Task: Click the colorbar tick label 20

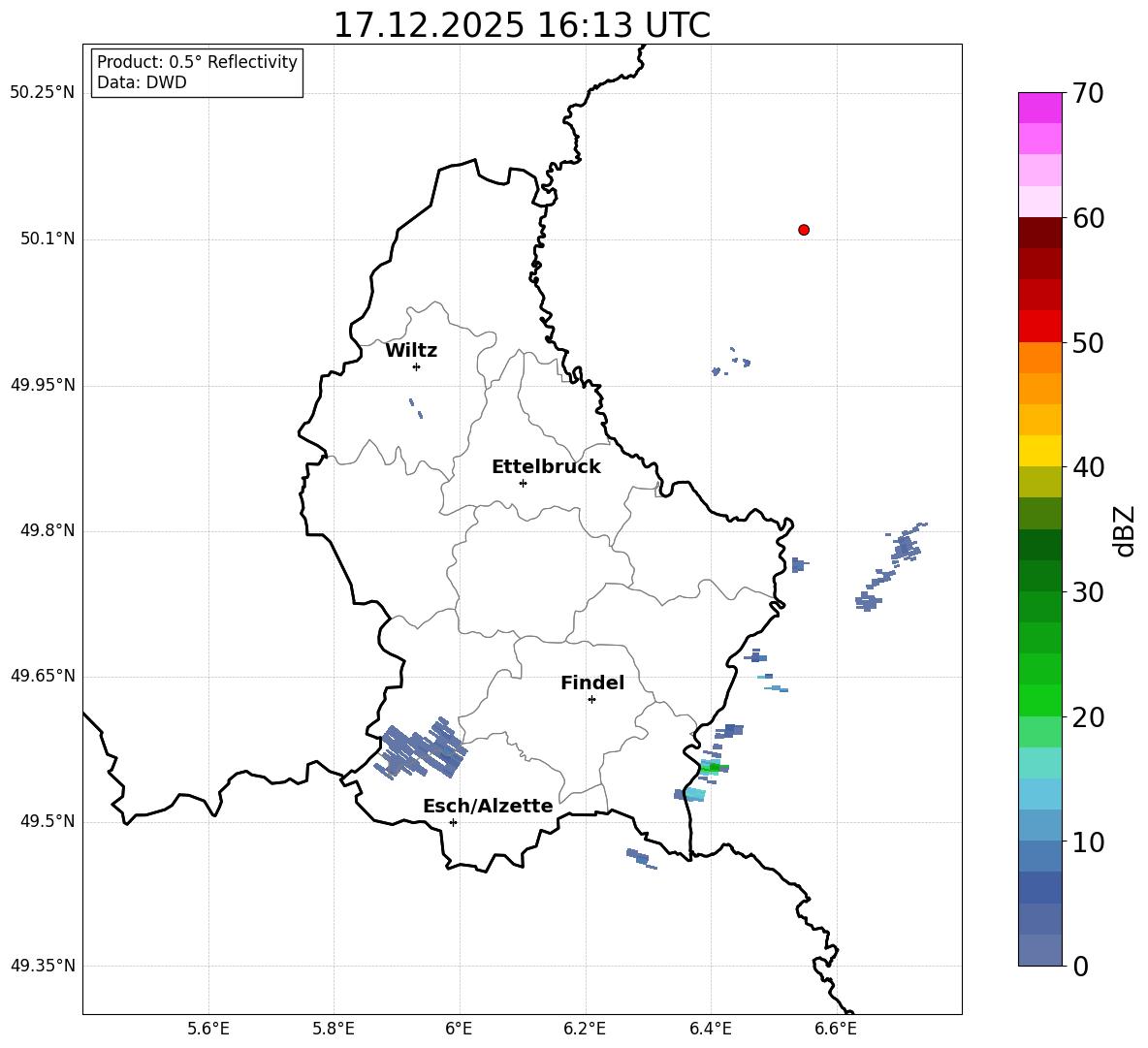Action: point(1088,717)
